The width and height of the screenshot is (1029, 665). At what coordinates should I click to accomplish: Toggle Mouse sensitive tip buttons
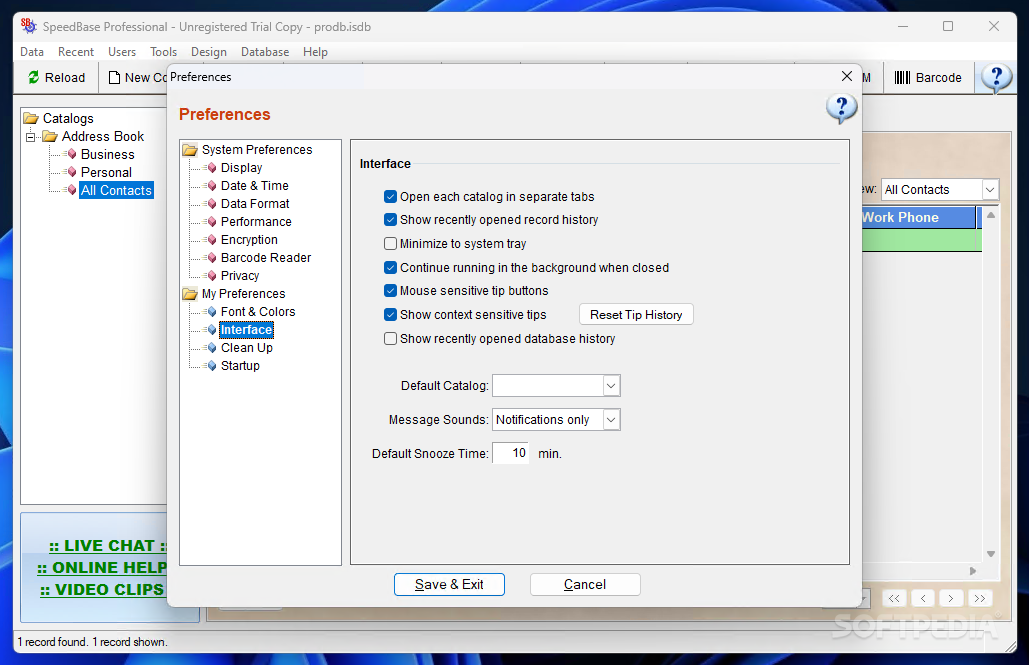tap(390, 291)
